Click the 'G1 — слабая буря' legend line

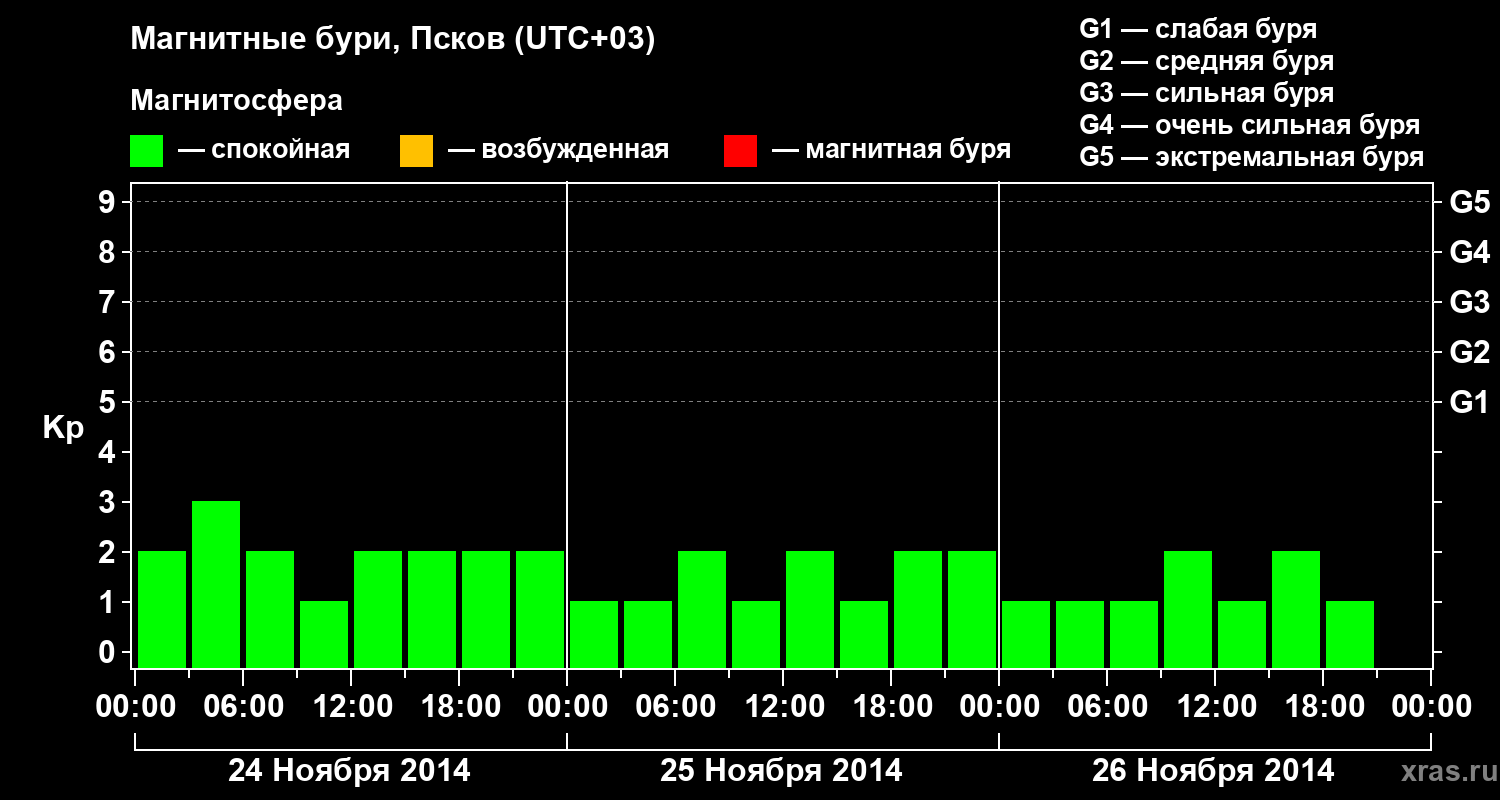point(1198,29)
